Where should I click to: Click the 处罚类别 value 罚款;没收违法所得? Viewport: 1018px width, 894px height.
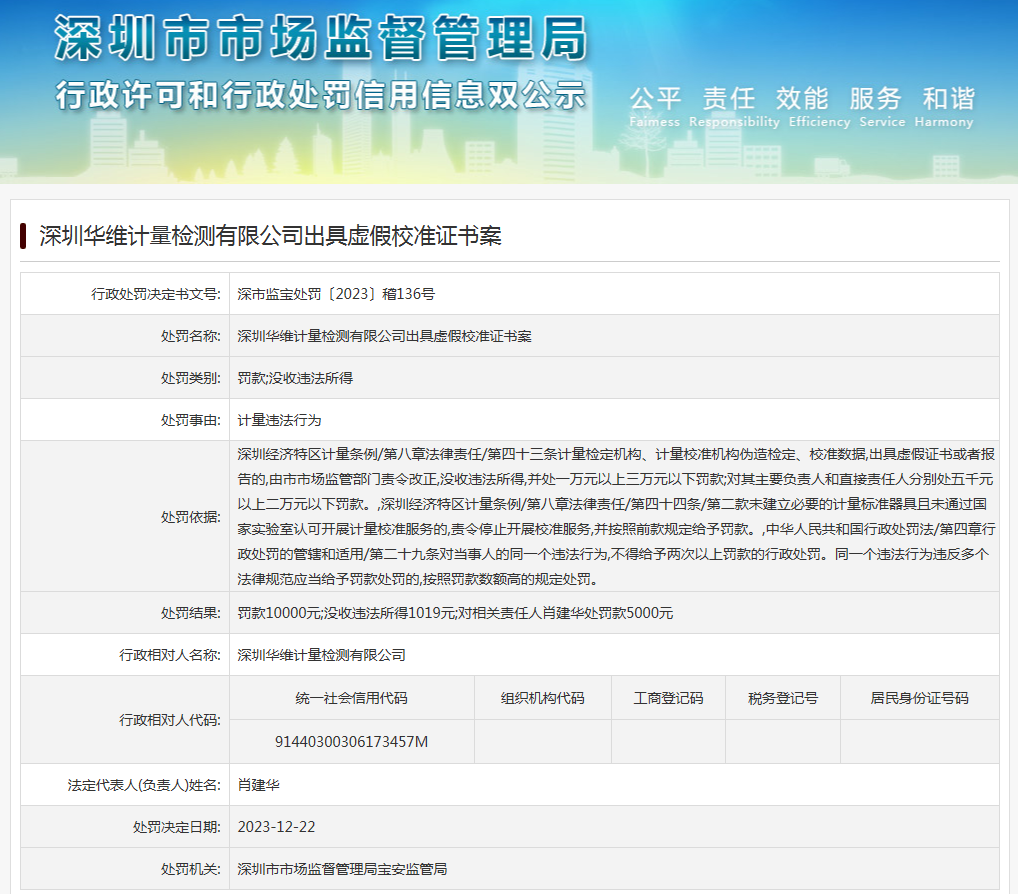click(295, 378)
